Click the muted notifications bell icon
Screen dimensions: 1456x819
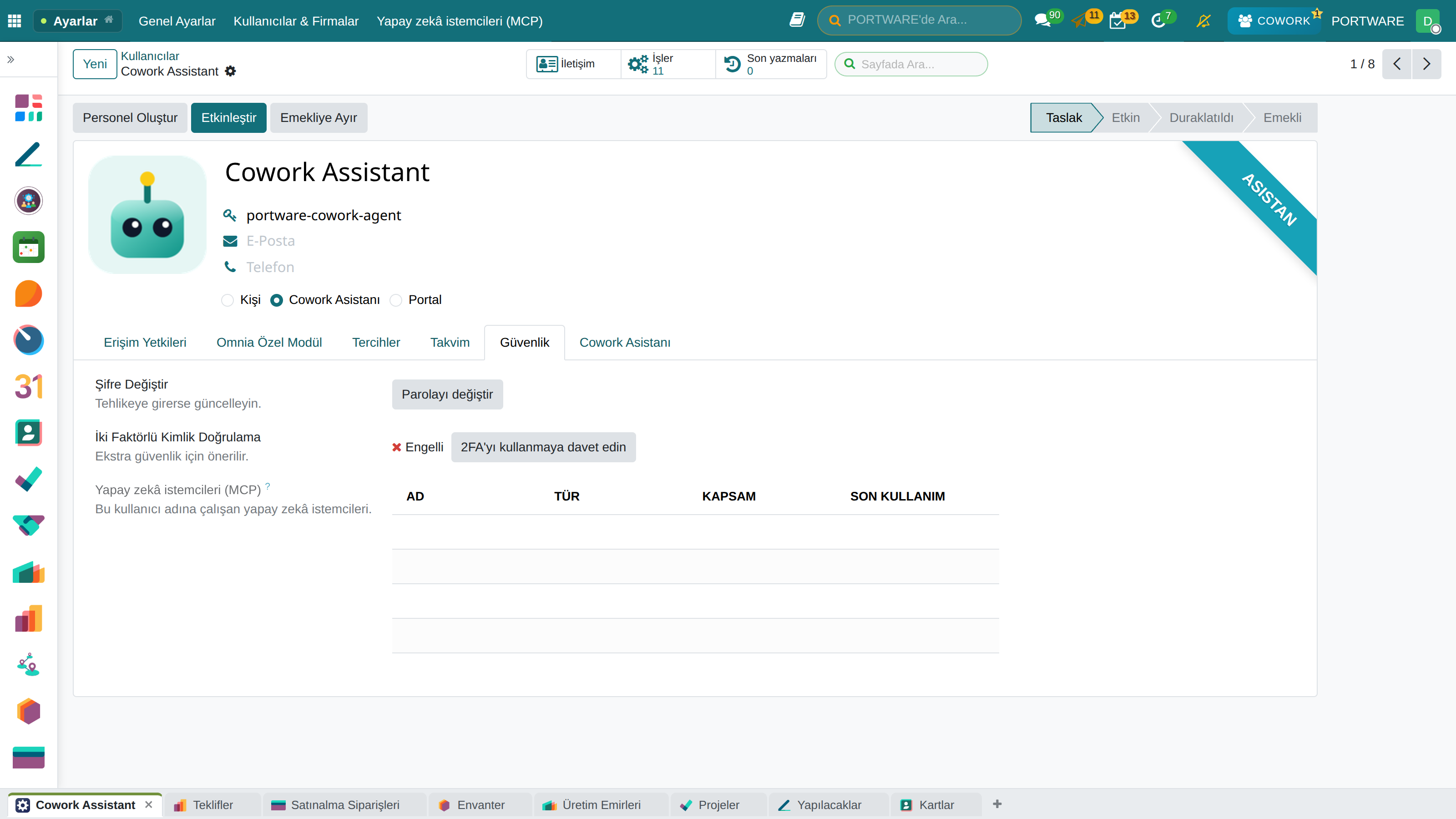point(1203,21)
